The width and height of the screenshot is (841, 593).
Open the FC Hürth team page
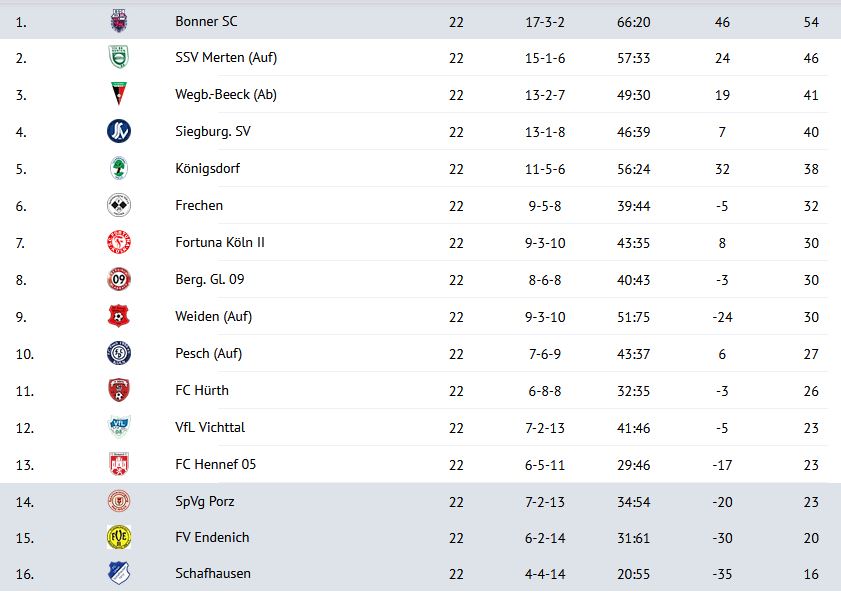202,390
